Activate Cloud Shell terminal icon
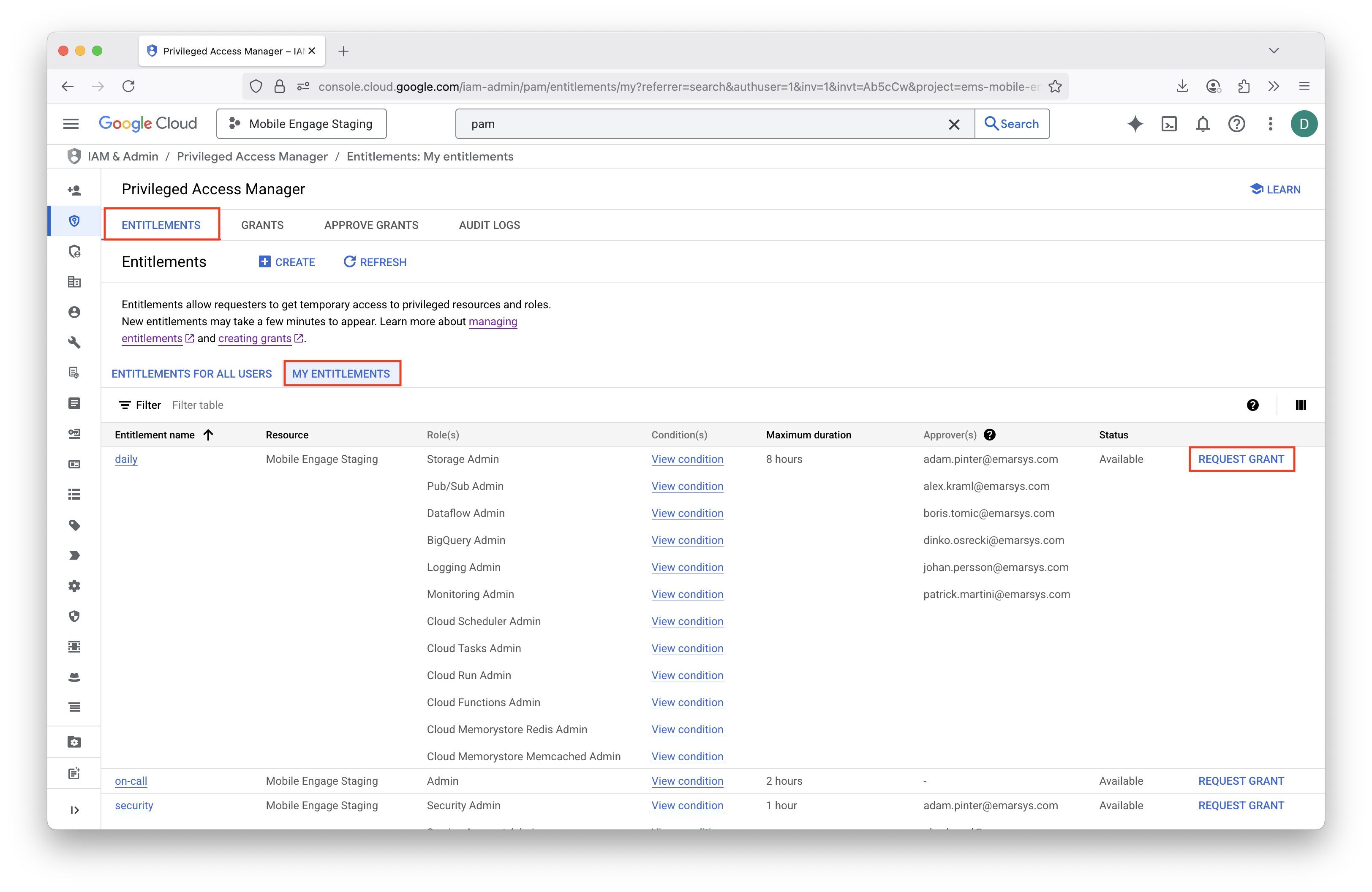The image size is (1372, 892). [x=1168, y=124]
